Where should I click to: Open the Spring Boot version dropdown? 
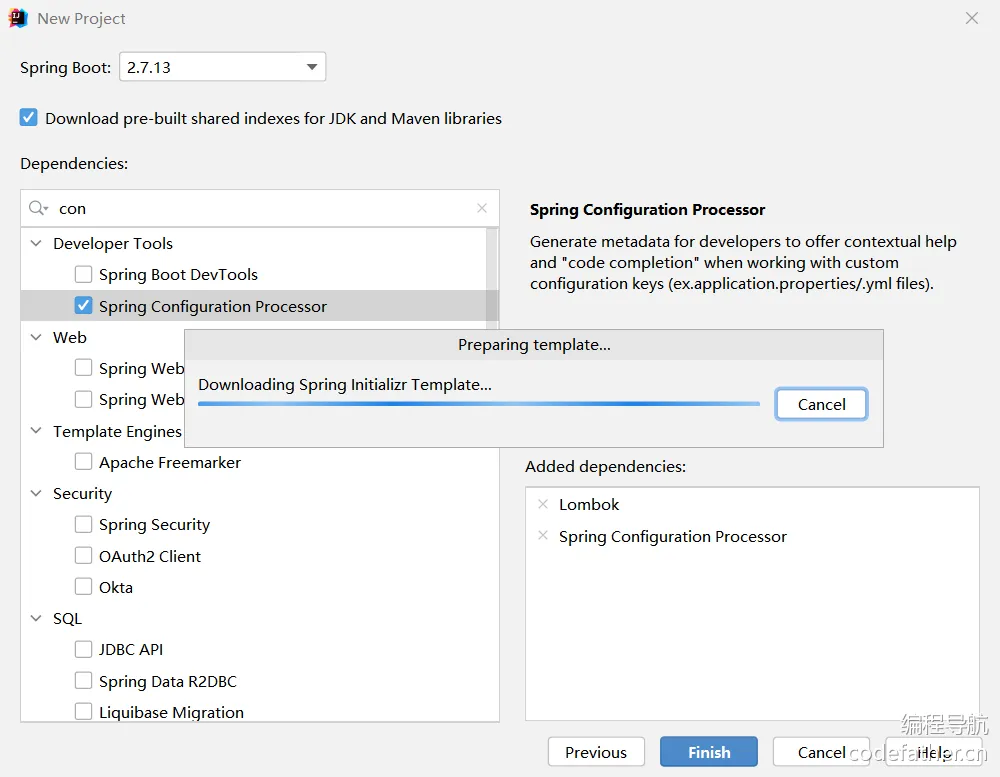223,67
